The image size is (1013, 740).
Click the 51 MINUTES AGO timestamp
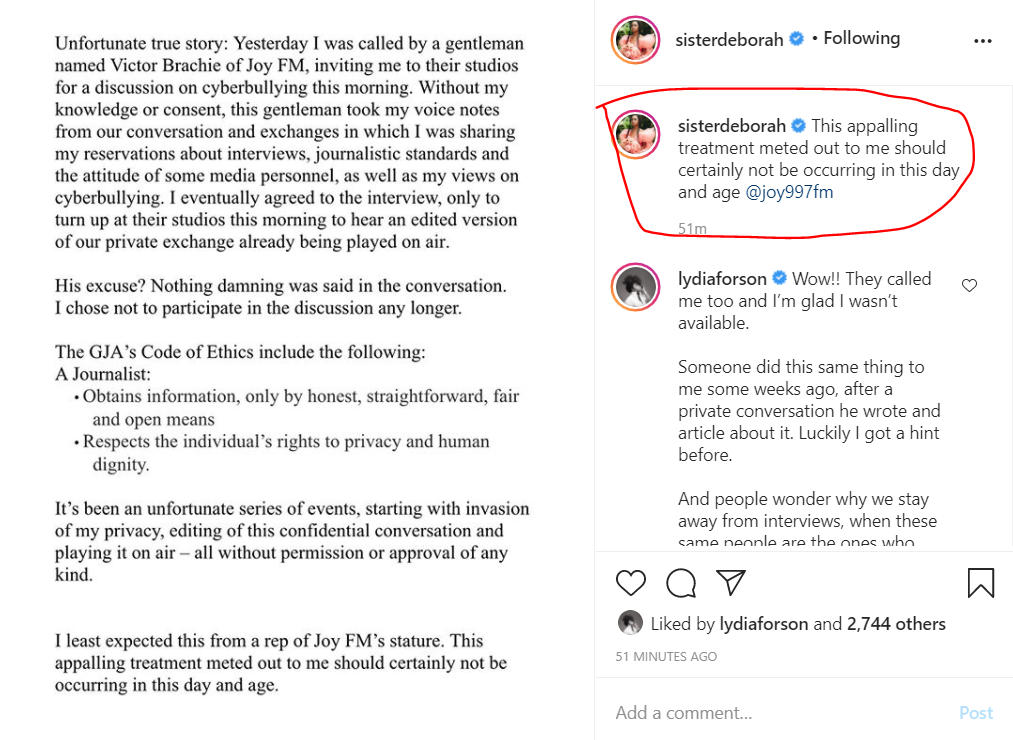click(x=665, y=657)
